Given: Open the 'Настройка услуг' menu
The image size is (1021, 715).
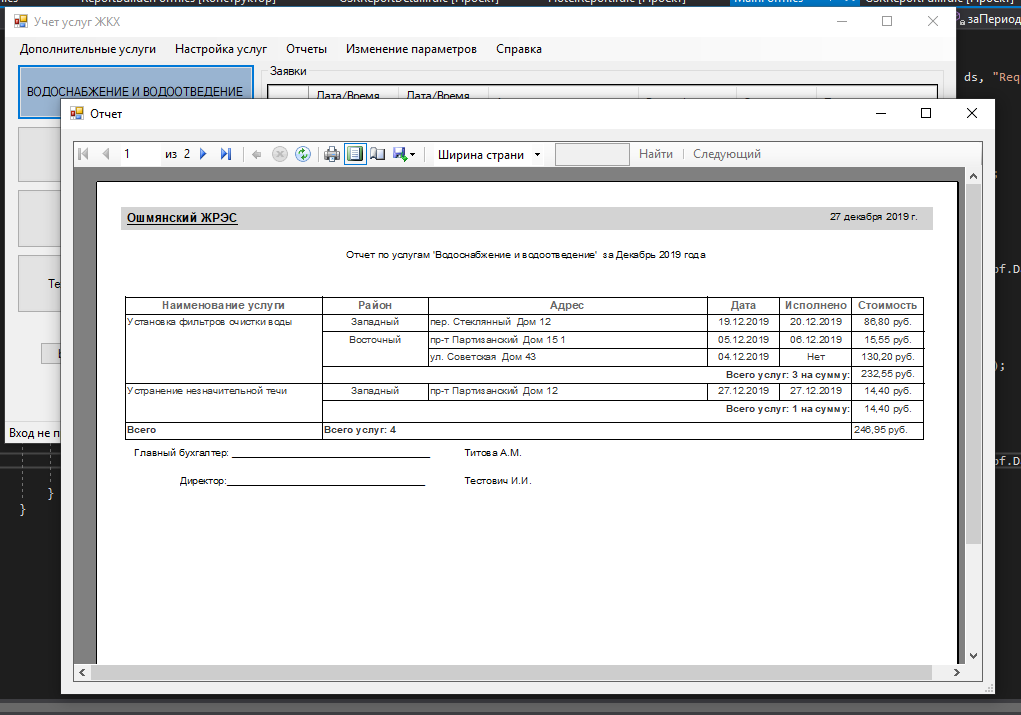Looking at the screenshot, I should [221, 49].
